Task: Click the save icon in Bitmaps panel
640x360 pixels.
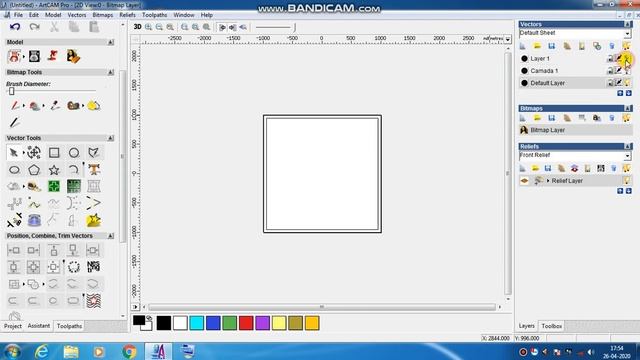Action: coord(551,118)
